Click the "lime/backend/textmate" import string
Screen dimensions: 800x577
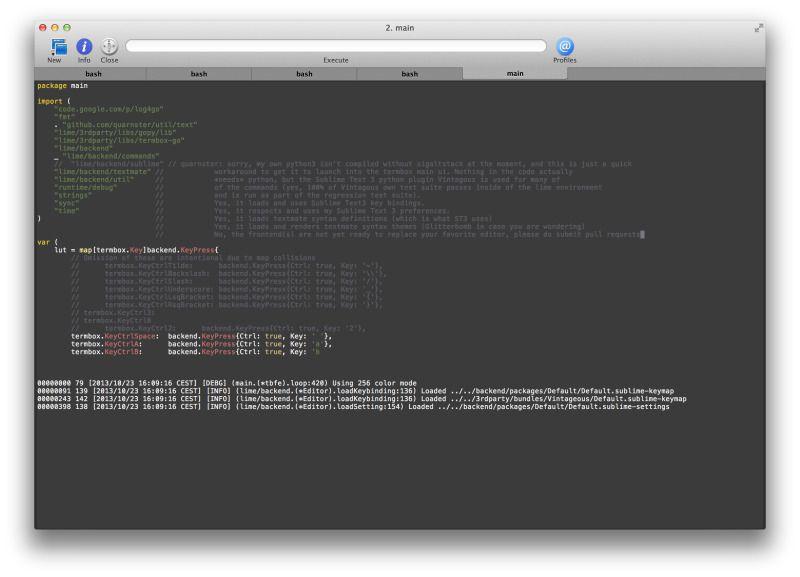point(102,172)
